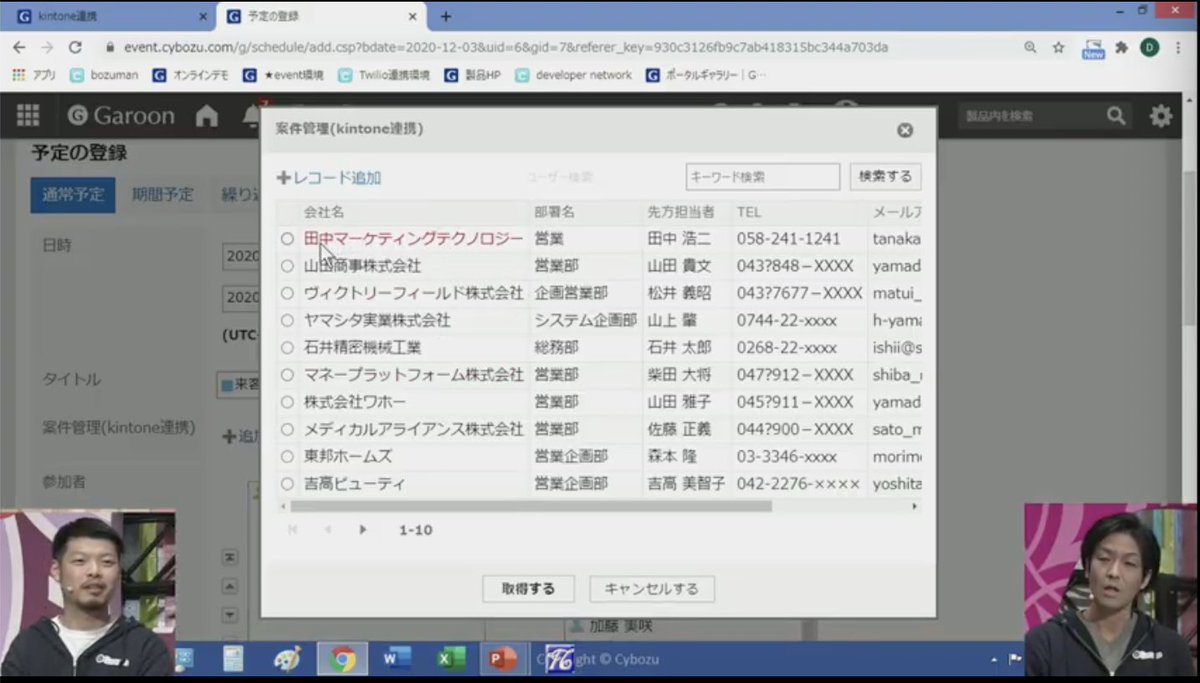Click the TEL cell 058-241-1241
The height and width of the screenshot is (683, 1200).
[x=789, y=239]
